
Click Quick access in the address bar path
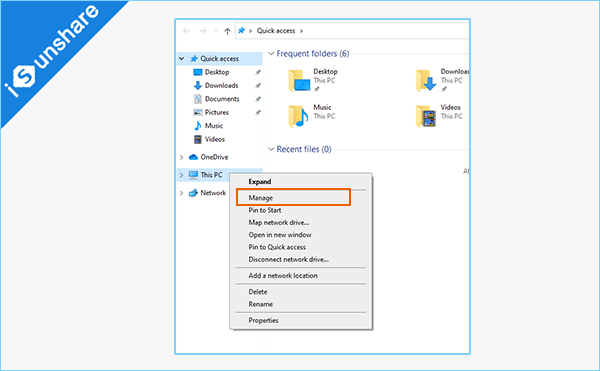click(x=276, y=31)
